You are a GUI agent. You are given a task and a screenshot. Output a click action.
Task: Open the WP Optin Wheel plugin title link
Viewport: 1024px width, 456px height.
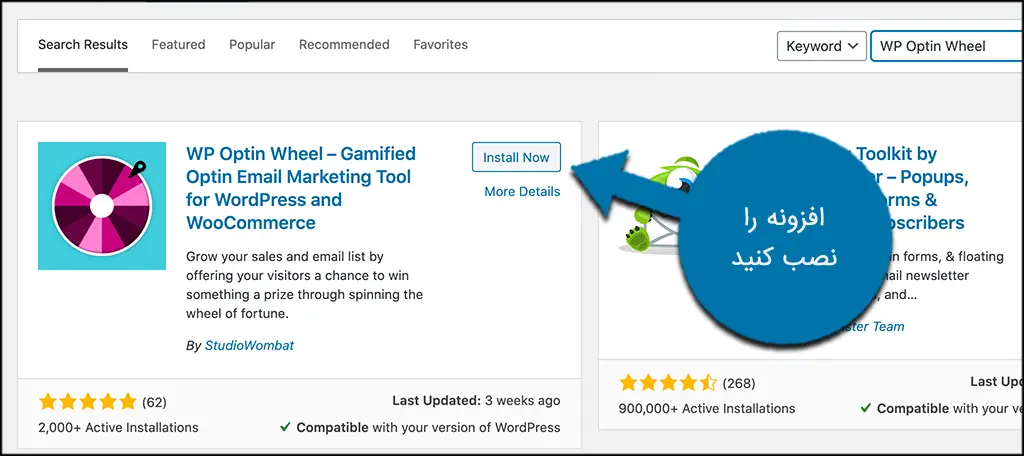[x=301, y=188]
